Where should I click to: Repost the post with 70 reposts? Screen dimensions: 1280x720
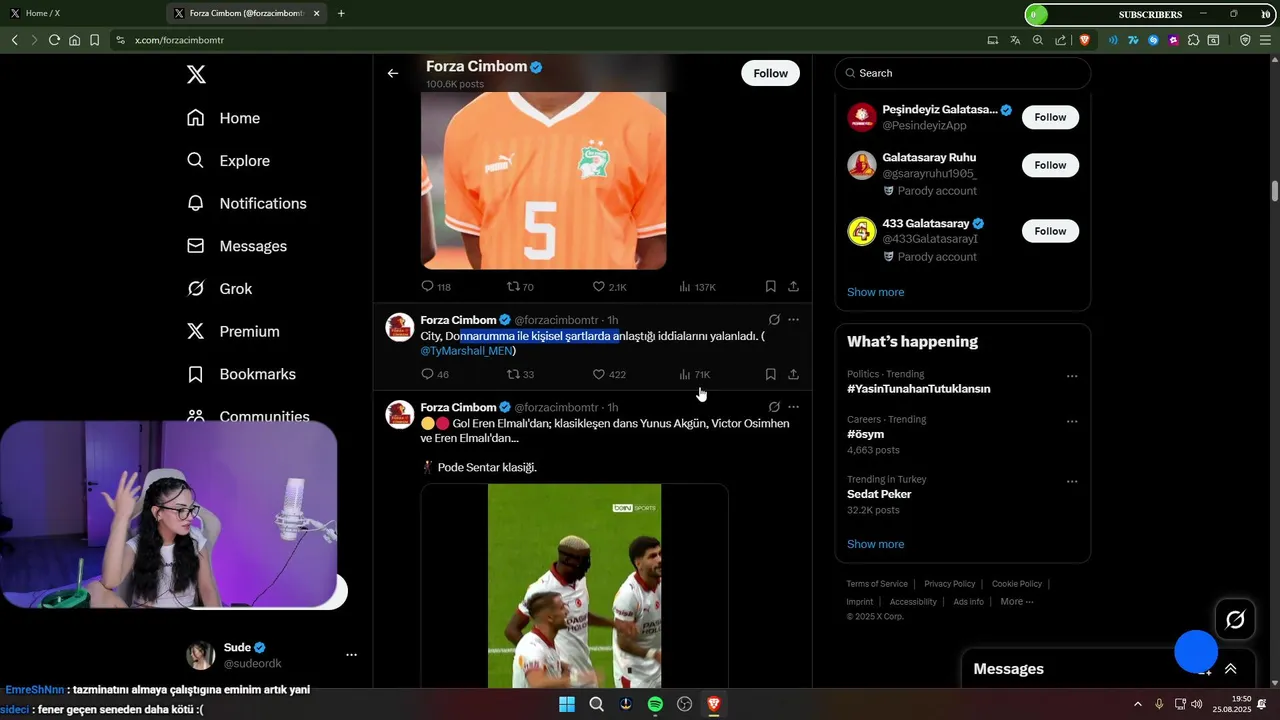520,287
